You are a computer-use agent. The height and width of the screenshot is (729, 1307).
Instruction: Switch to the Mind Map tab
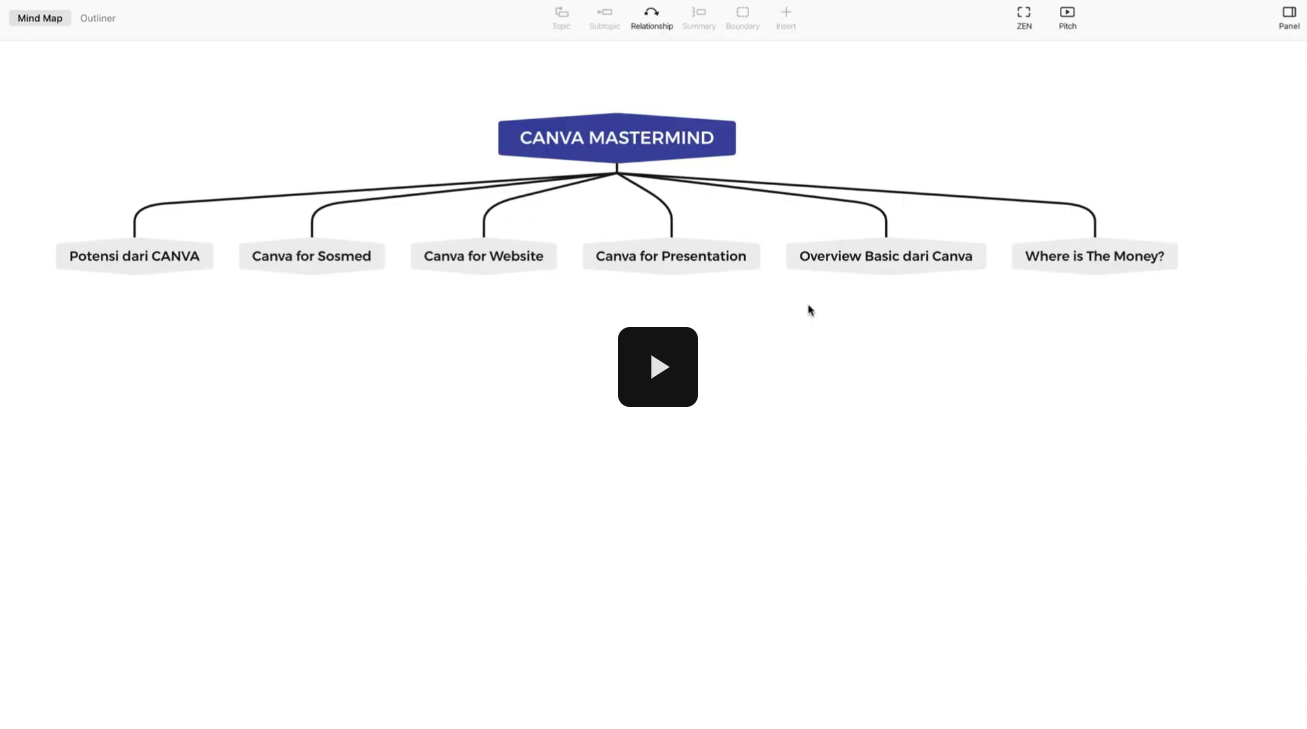(x=40, y=18)
